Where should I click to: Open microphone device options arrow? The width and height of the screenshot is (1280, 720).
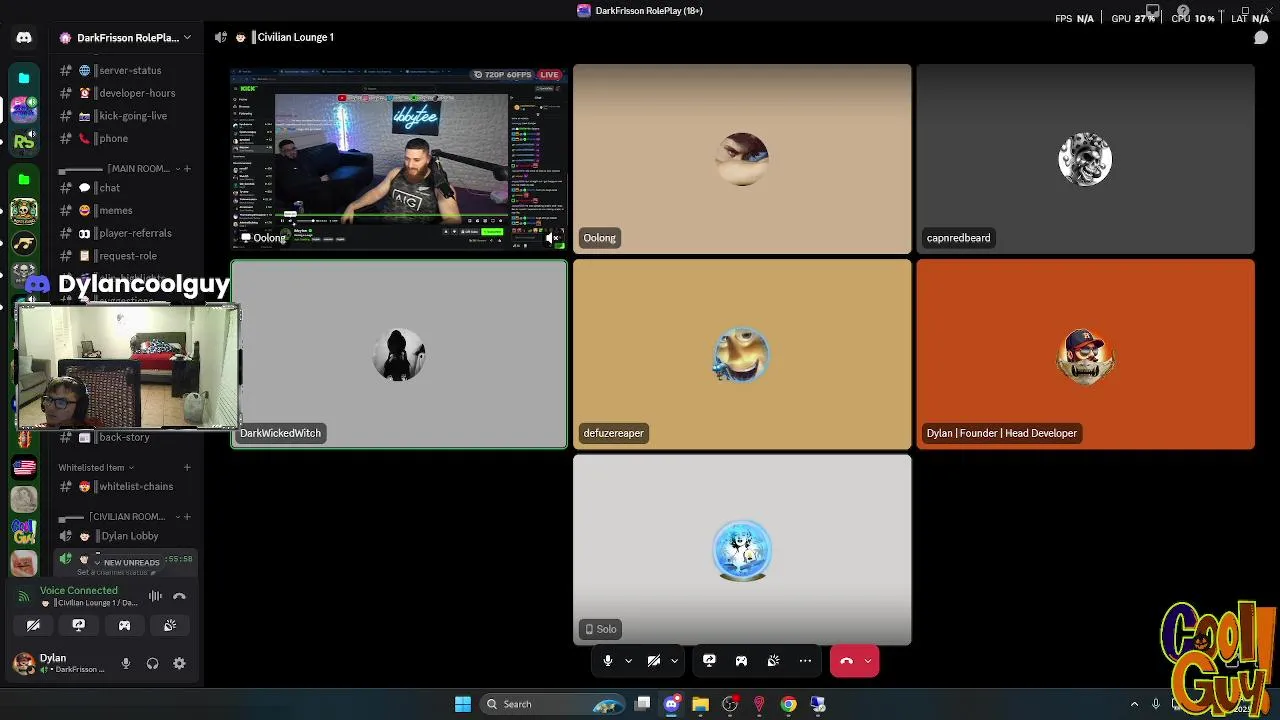pos(628,661)
